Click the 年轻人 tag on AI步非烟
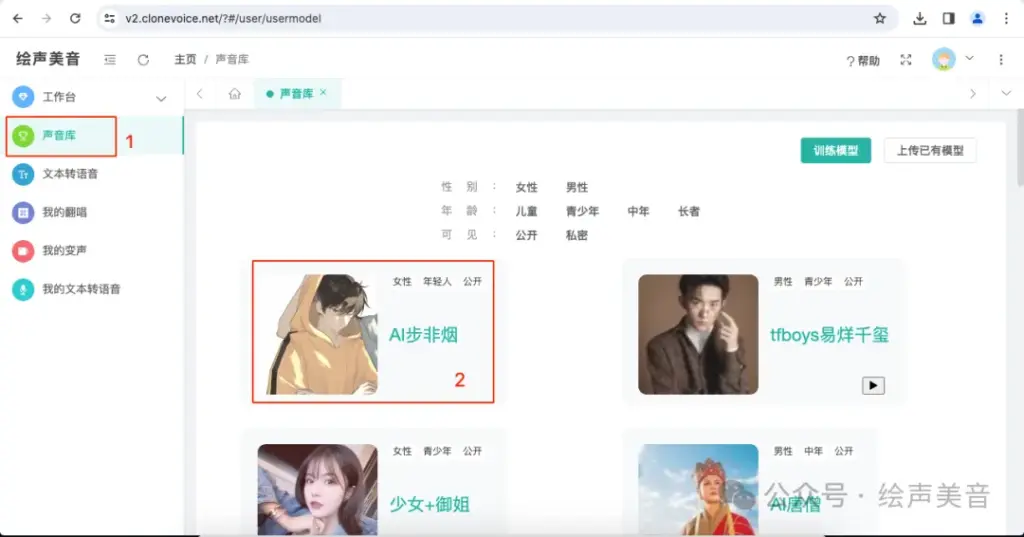1024x537 pixels. click(x=437, y=282)
